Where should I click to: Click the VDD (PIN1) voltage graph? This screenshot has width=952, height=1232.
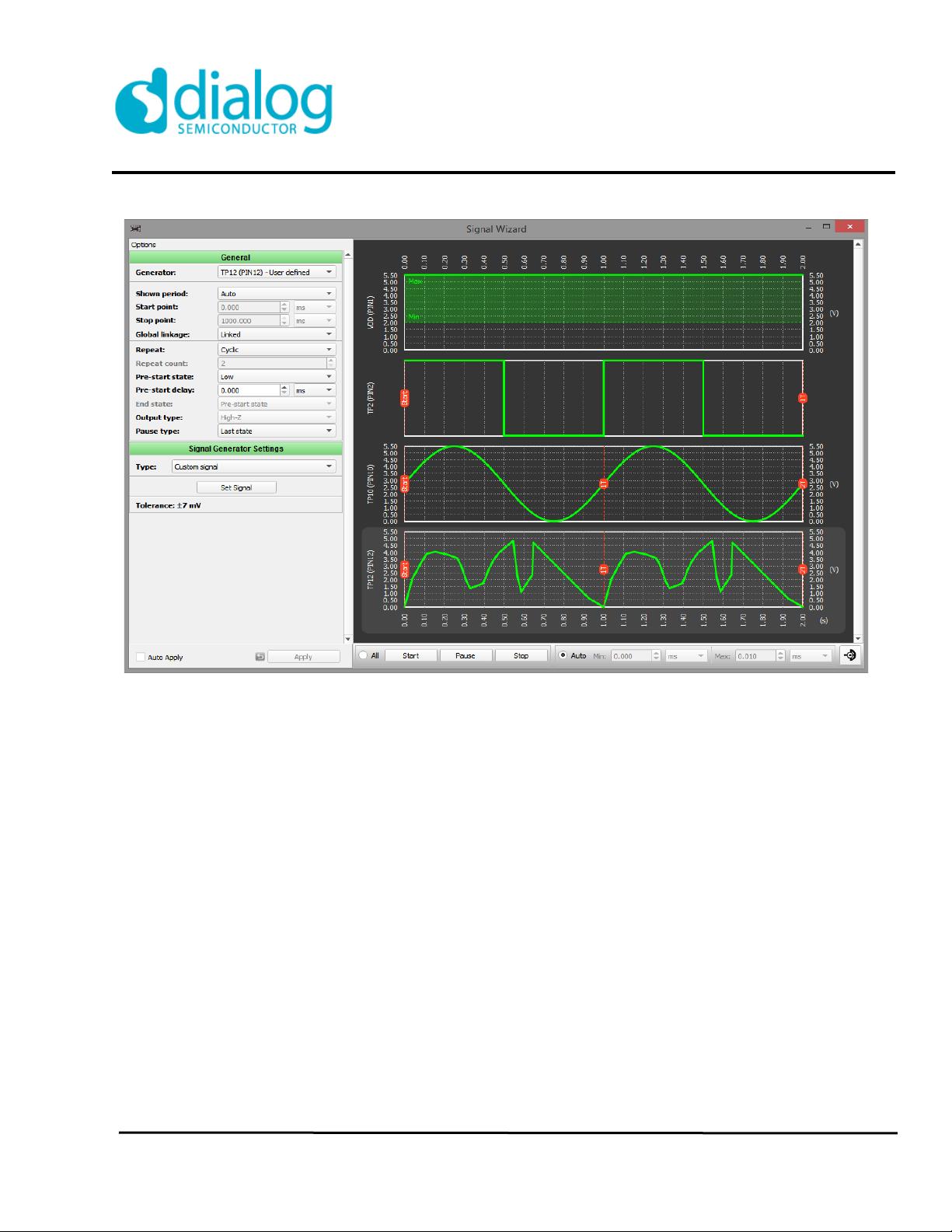pyautogui.click(x=604, y=312)
